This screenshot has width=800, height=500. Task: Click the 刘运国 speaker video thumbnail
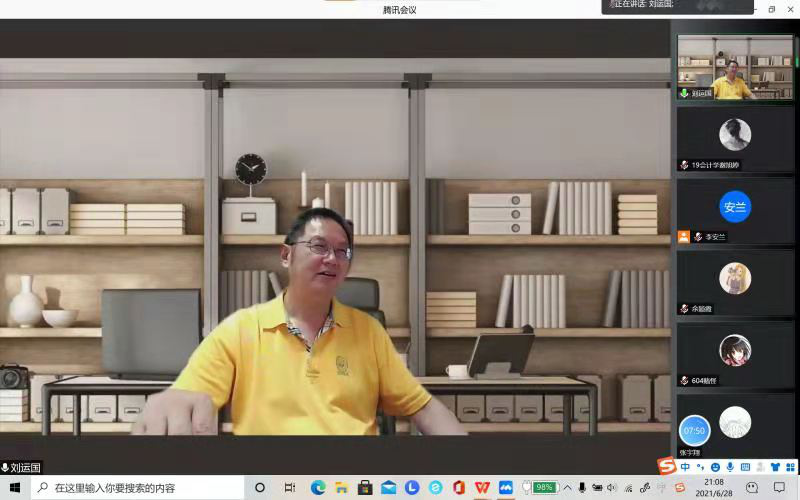(x=736, y=67)
